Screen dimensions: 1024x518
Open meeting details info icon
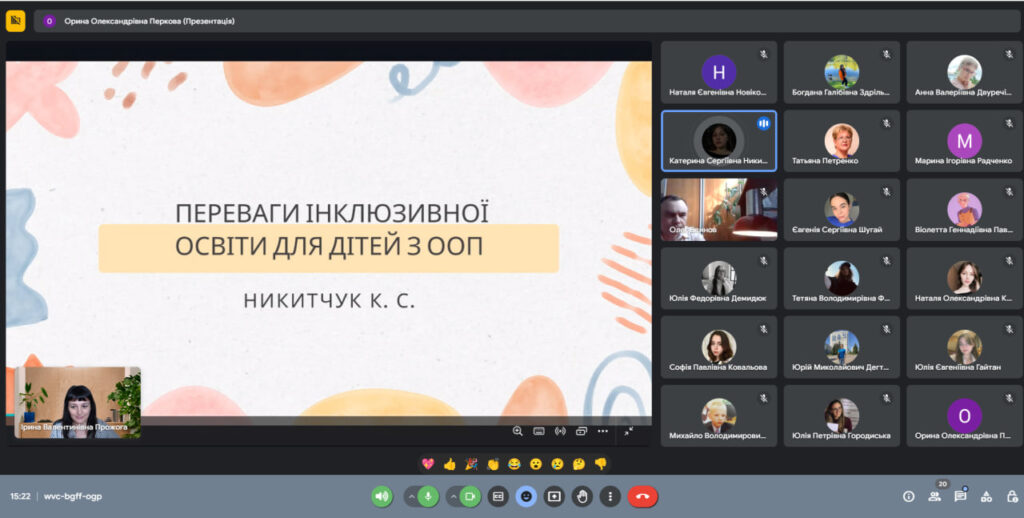pos(909,496)
